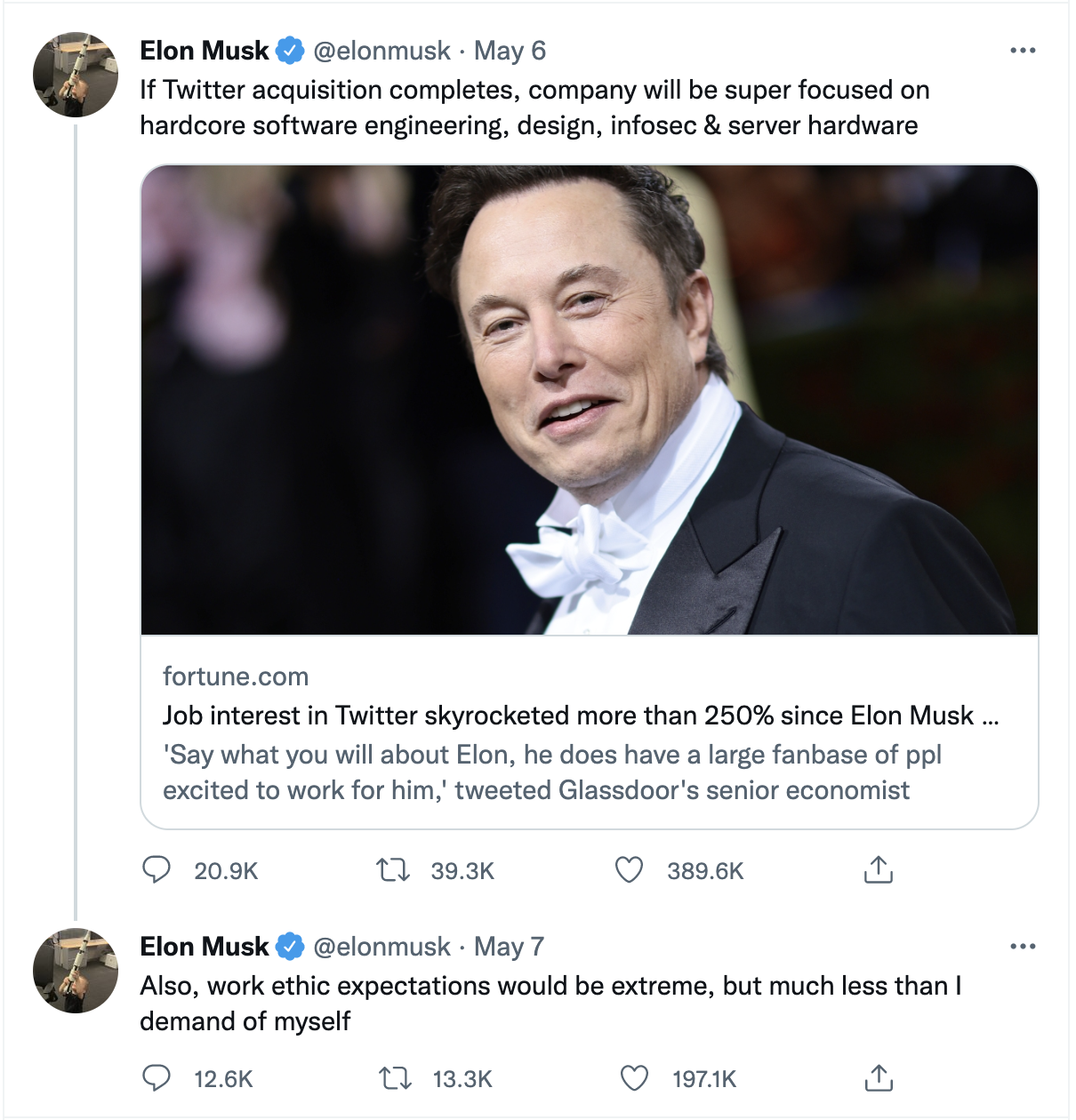The width and height of the screenshot is (1076, 1120).
Task: Open the May 6 timestamp link
Action: click(510, 51)
